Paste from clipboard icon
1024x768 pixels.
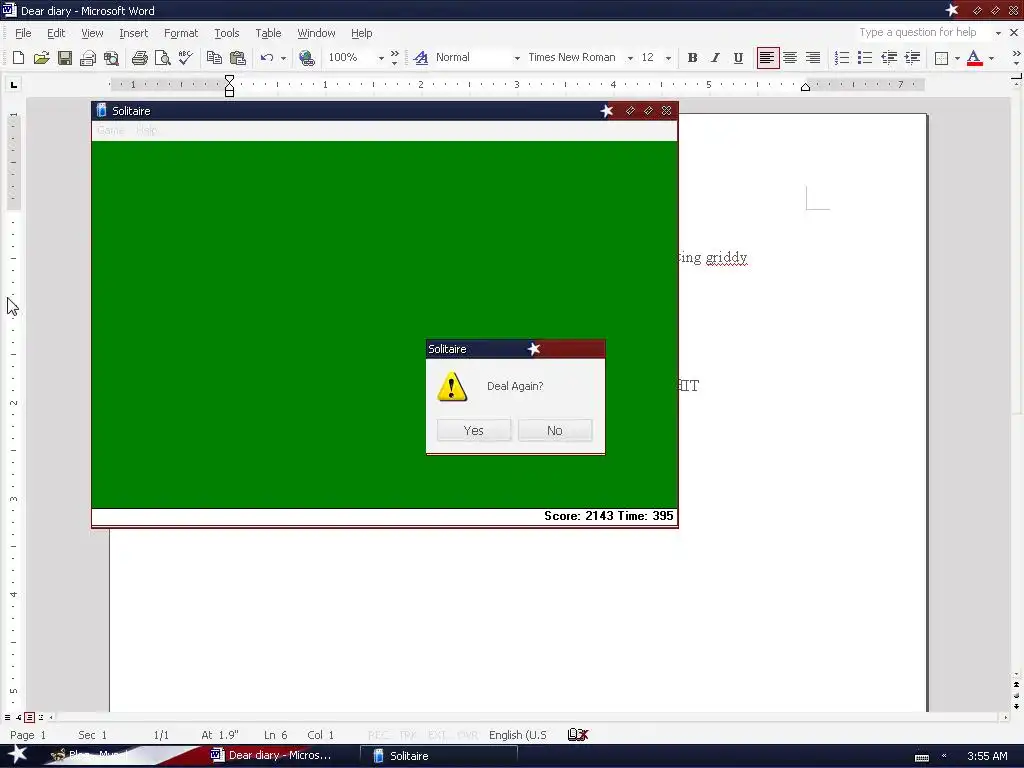[x=237, y=58]
